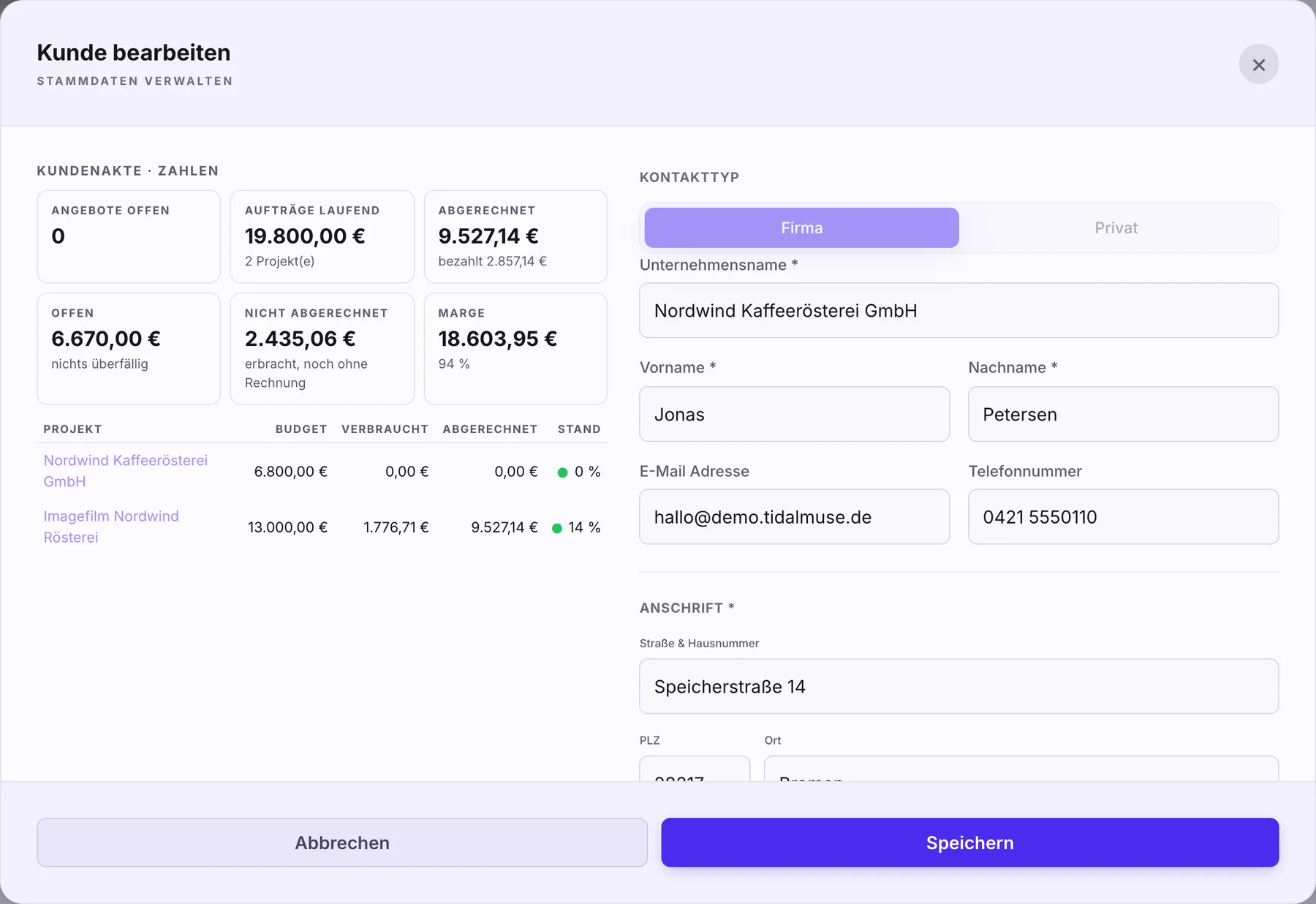
Task: Click the 6.800,00 € budget value
Action: click(290, 472)
